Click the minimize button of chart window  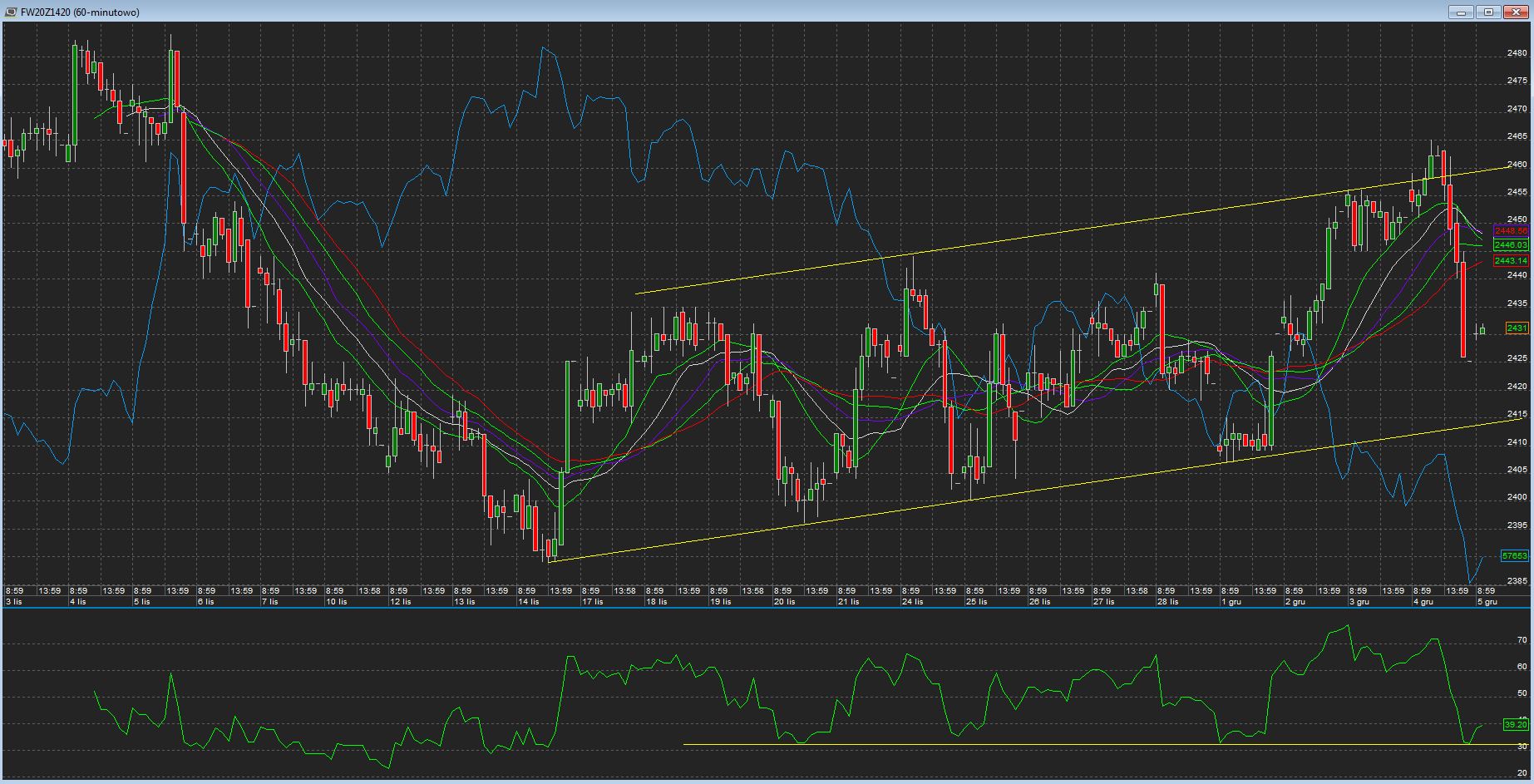(x=1461, y=12)
